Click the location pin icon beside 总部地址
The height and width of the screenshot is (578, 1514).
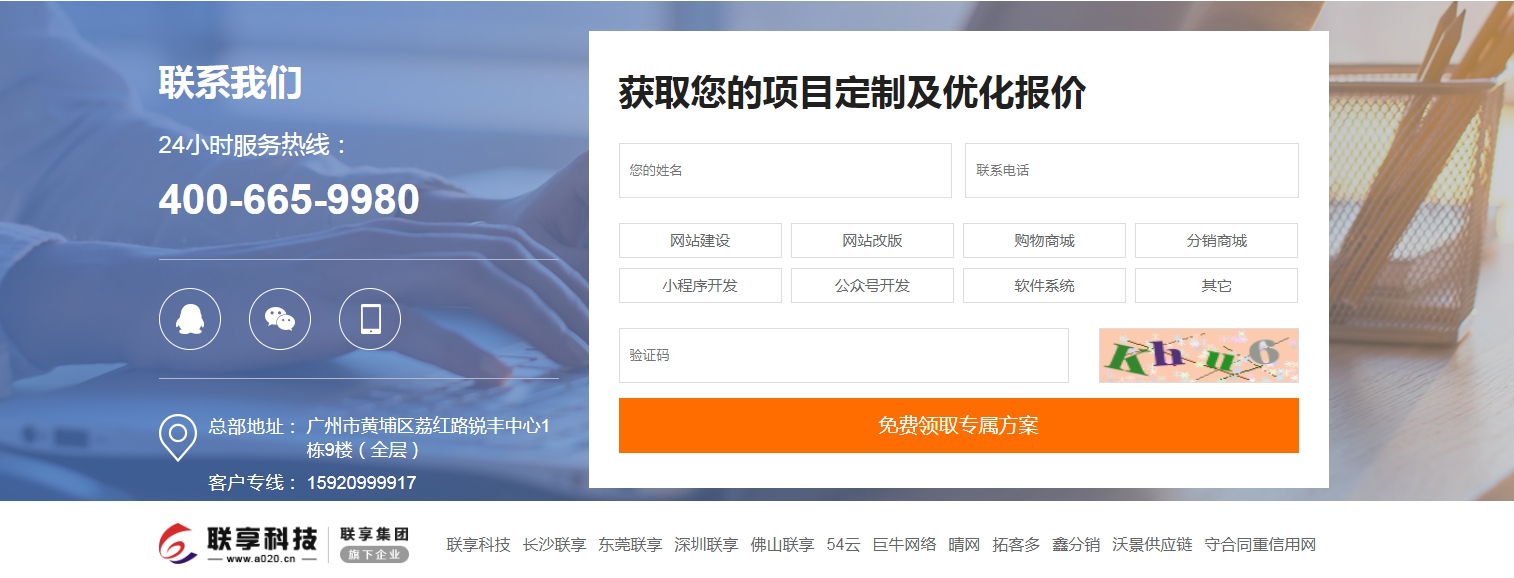(x=178, y=437)
